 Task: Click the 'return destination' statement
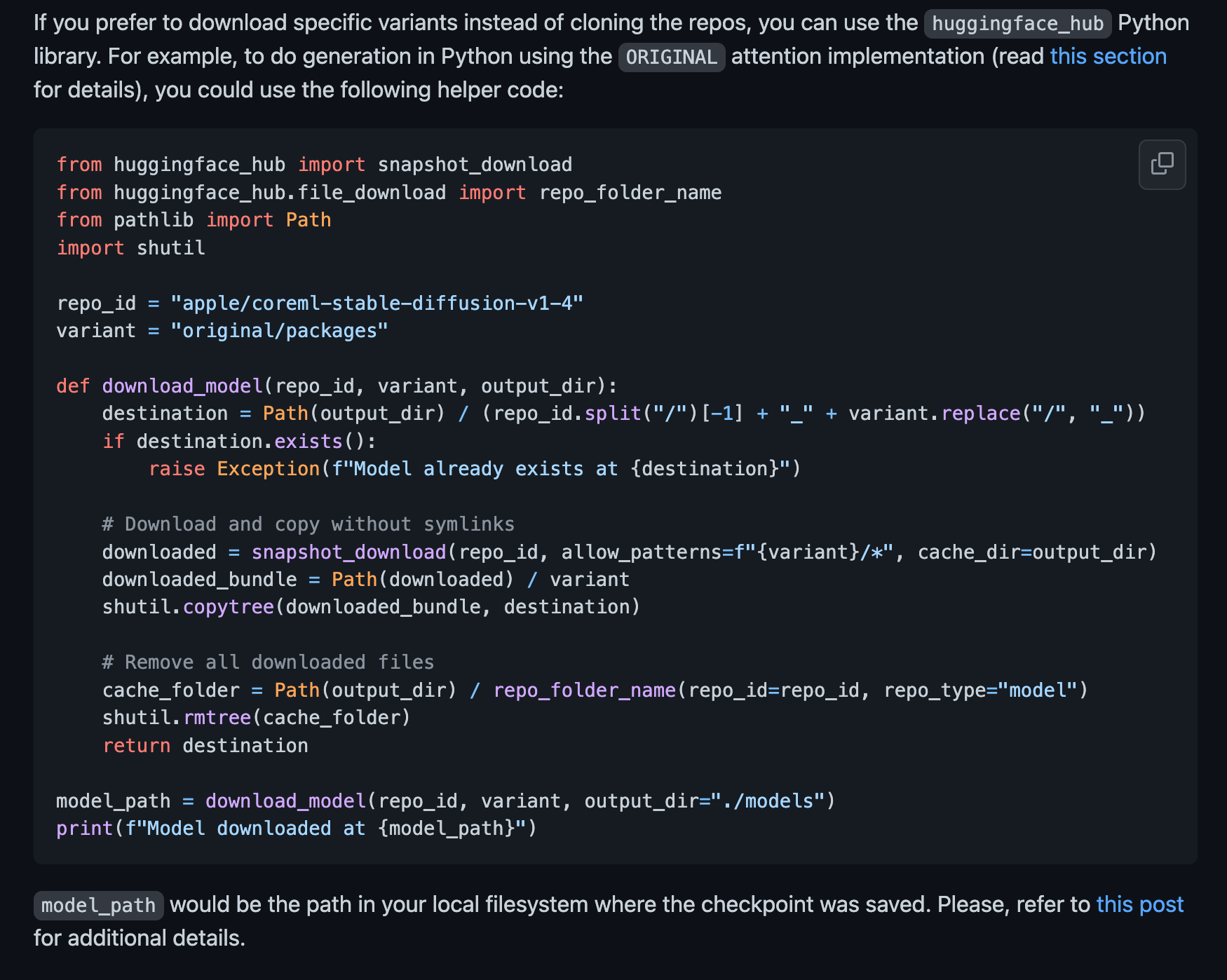click(205, 745)
